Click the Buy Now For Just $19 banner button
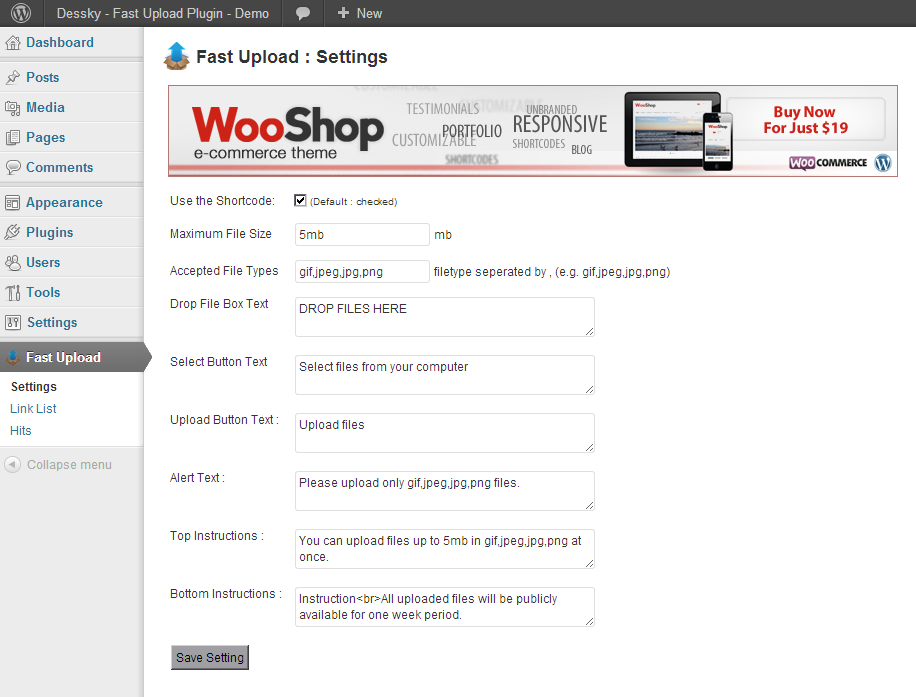 click(805, 120)
